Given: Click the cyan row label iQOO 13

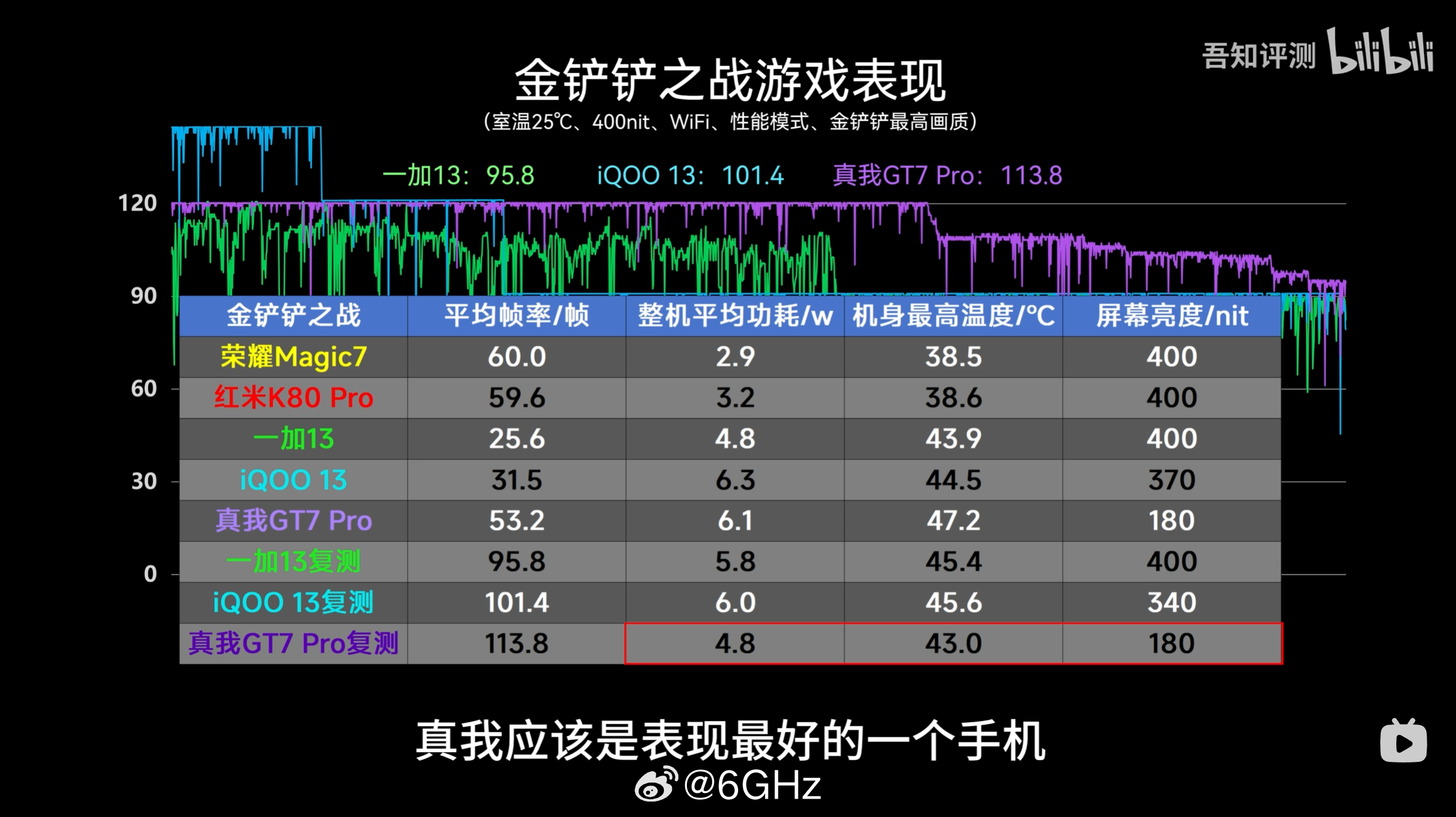Looking at the screenshot, I should [x=293, y=480].
